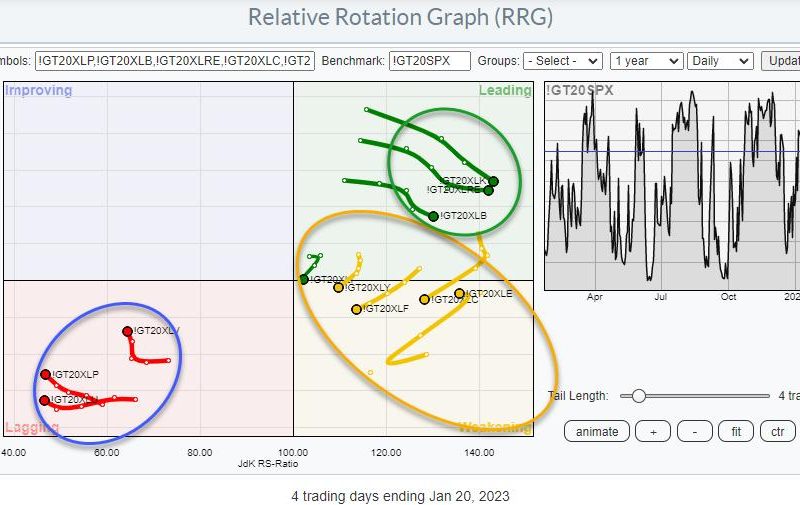Viewport: 800px width, 505px height.
Task: Click the !GT20XLV red data point
Action: tap(127, 332)
